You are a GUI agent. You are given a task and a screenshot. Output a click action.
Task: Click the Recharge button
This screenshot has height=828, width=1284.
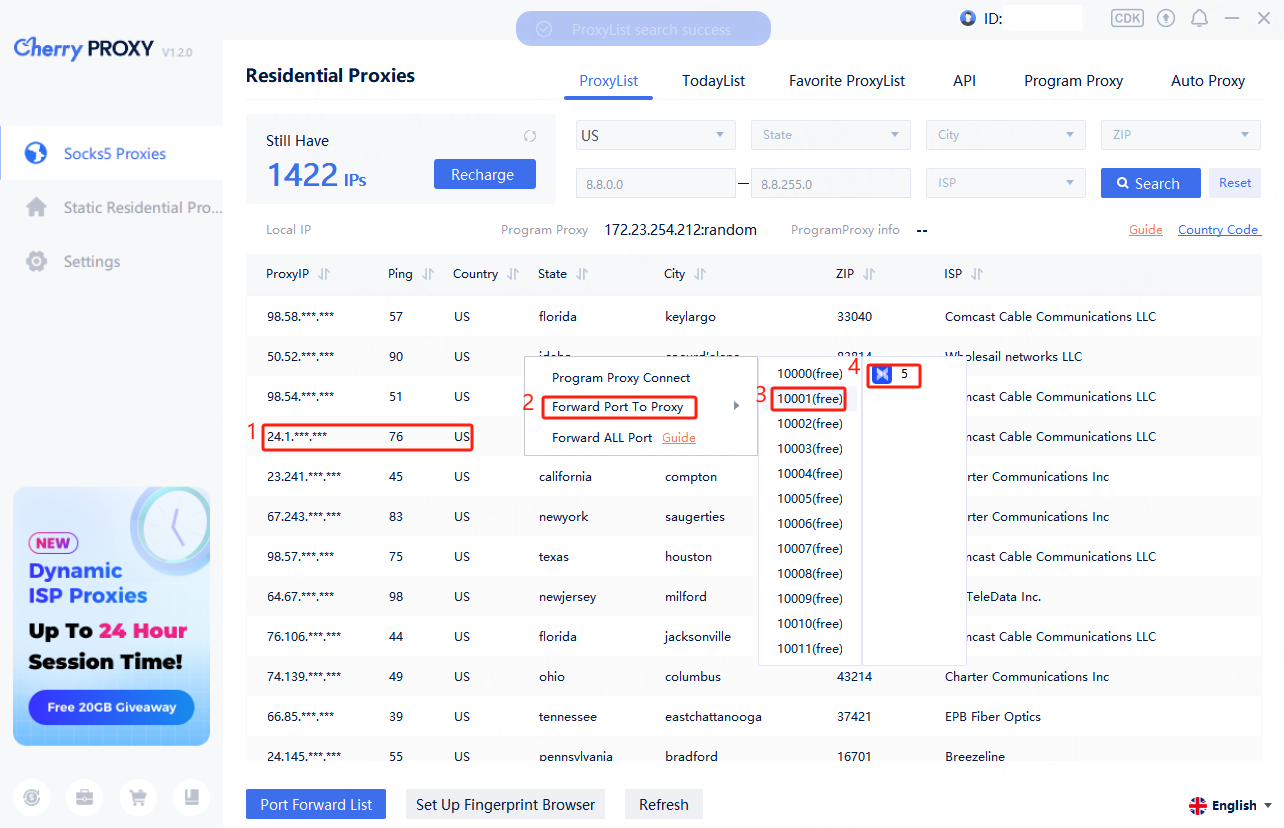pos(484,174)
